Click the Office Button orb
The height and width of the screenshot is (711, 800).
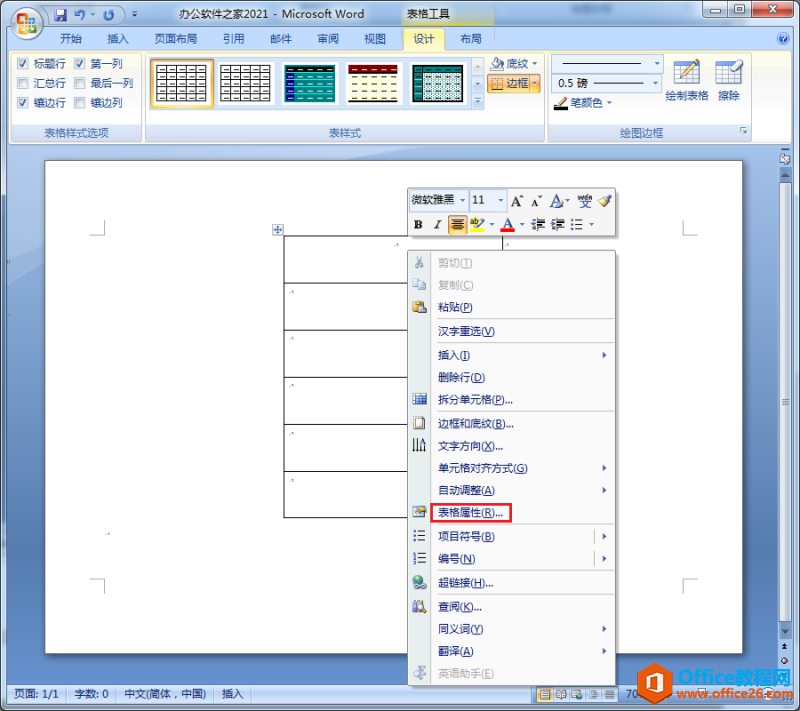pyautogui.click(x=26, y=22)
